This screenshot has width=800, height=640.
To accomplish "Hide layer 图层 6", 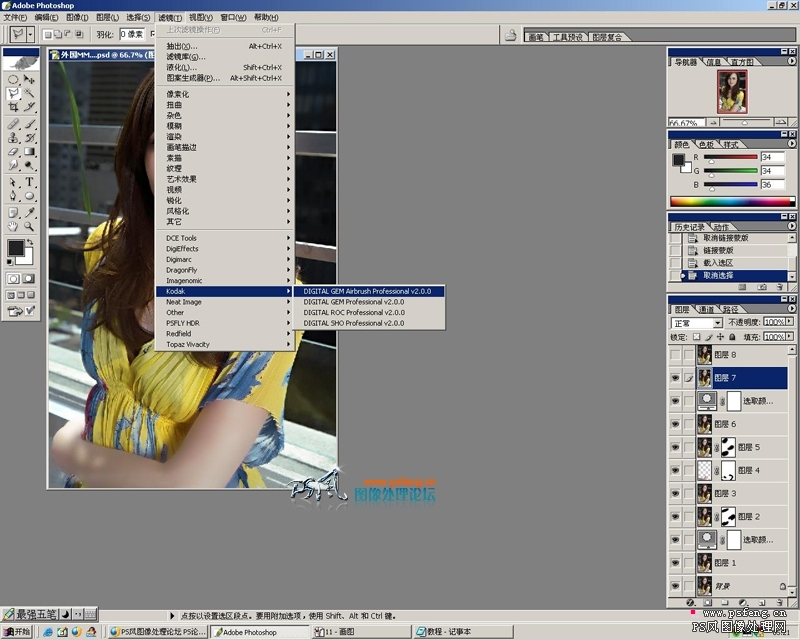I will coord(675,424).
